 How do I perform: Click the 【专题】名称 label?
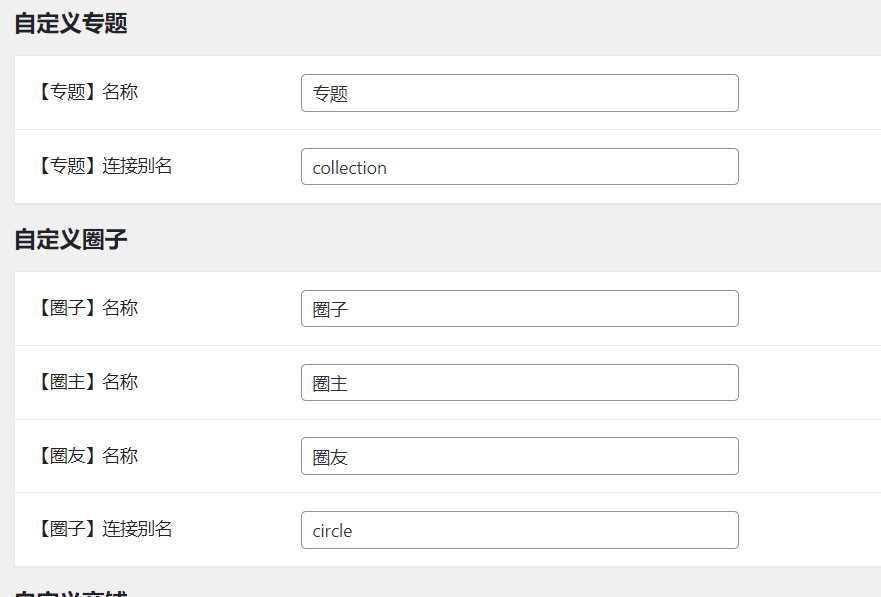(x=88, y=92)
